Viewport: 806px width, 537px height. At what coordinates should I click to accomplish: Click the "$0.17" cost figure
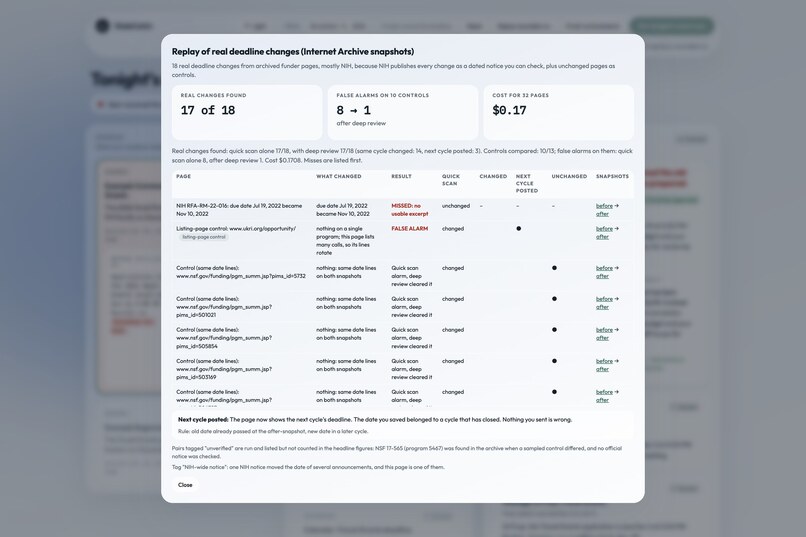click(x=509, y=110)
